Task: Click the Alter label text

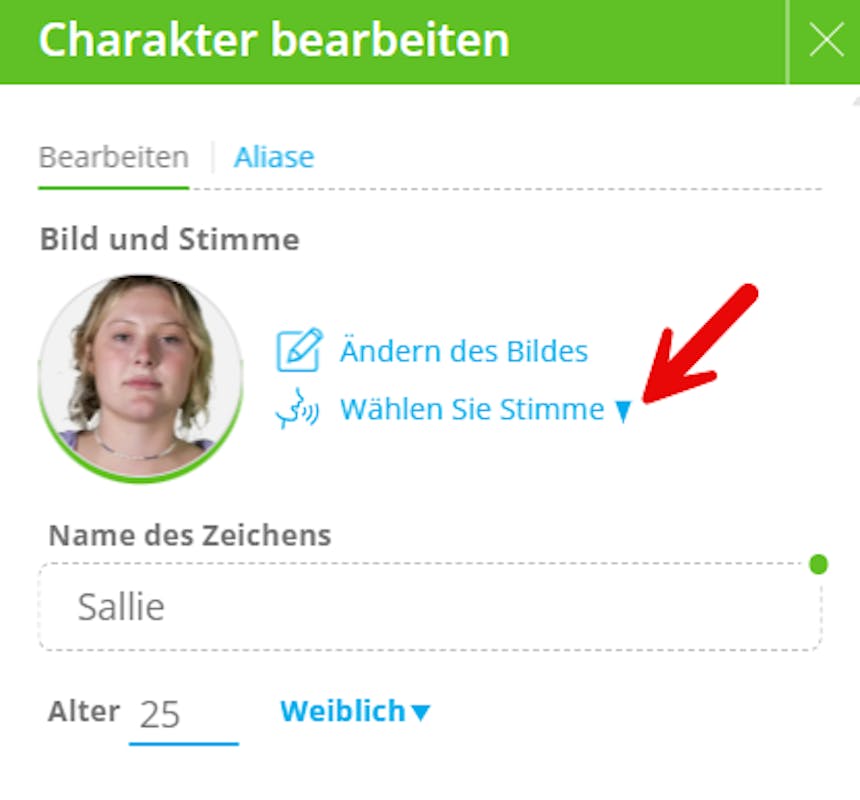Action: coord(84,712)
